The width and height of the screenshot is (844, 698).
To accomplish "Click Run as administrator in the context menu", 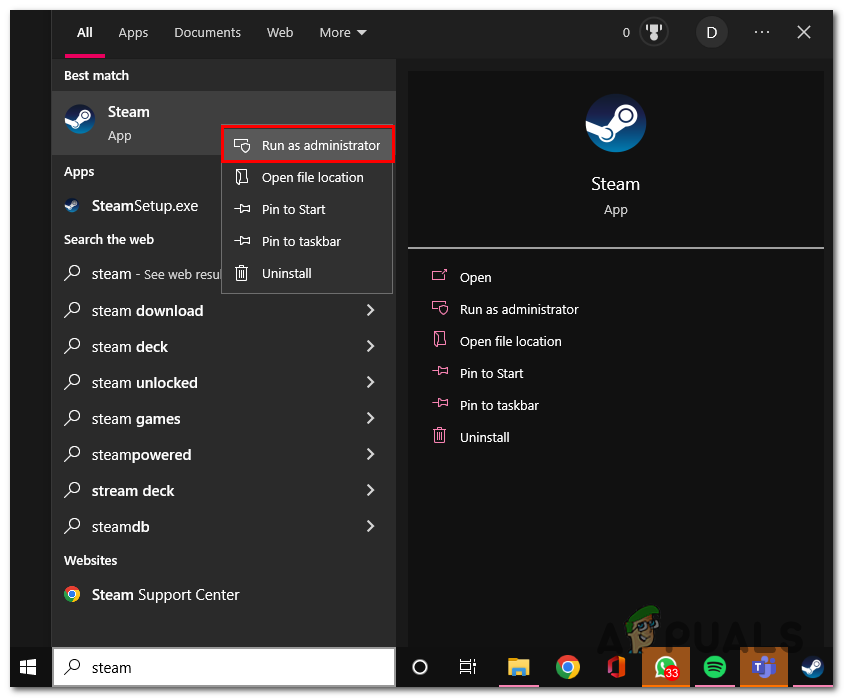I will (307, 143).
